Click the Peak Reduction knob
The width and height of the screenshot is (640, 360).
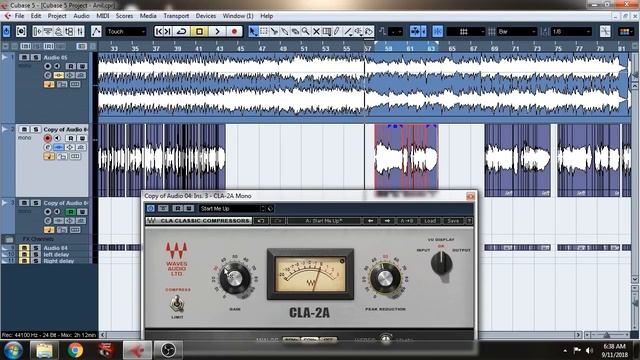point(384,278)
